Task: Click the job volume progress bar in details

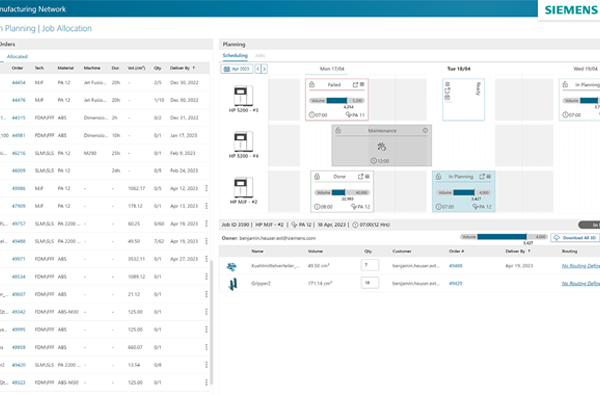Action: tap(504, 237)
